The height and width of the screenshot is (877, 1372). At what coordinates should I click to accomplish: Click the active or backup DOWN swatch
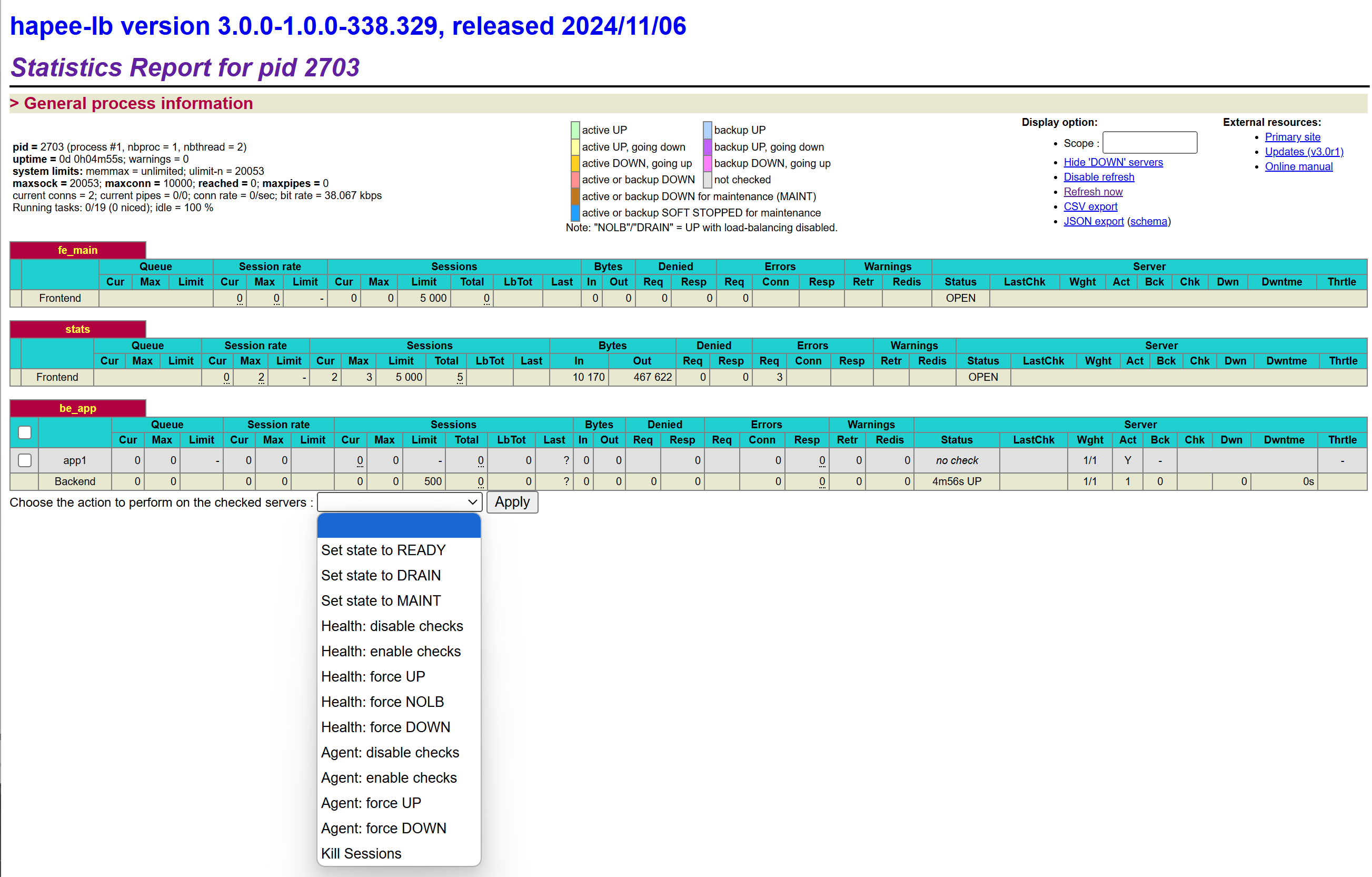575,180
